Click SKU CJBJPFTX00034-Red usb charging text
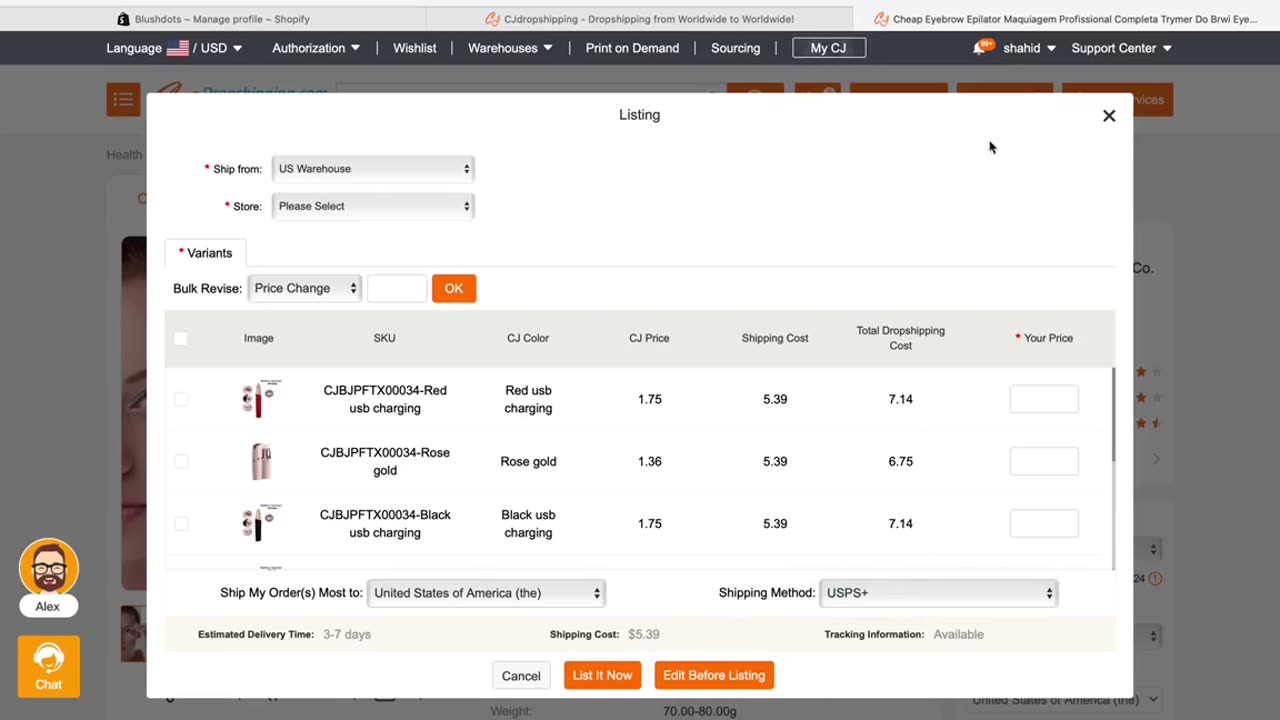The image size is (1280, 720). coord(385,399)
